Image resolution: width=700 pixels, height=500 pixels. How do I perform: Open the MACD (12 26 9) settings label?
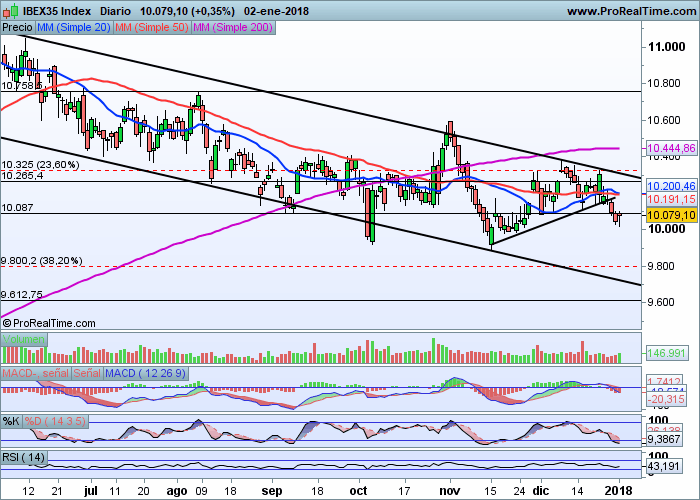146,373
